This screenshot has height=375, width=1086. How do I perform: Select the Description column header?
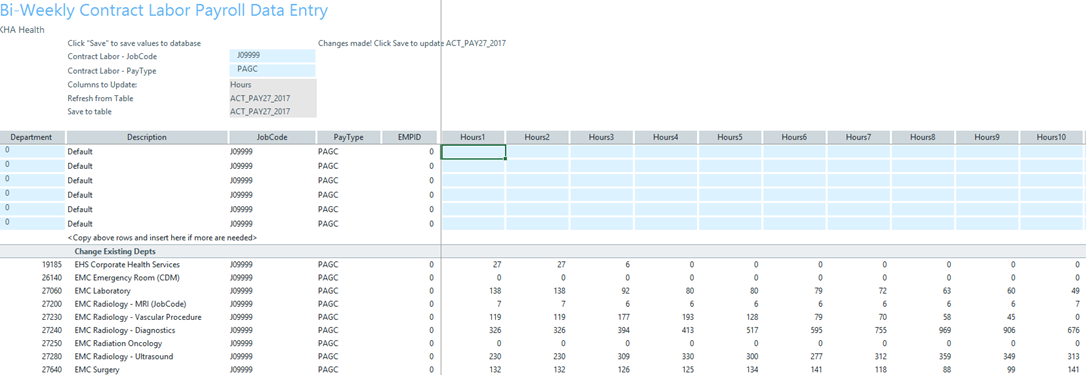pos(147,137)
